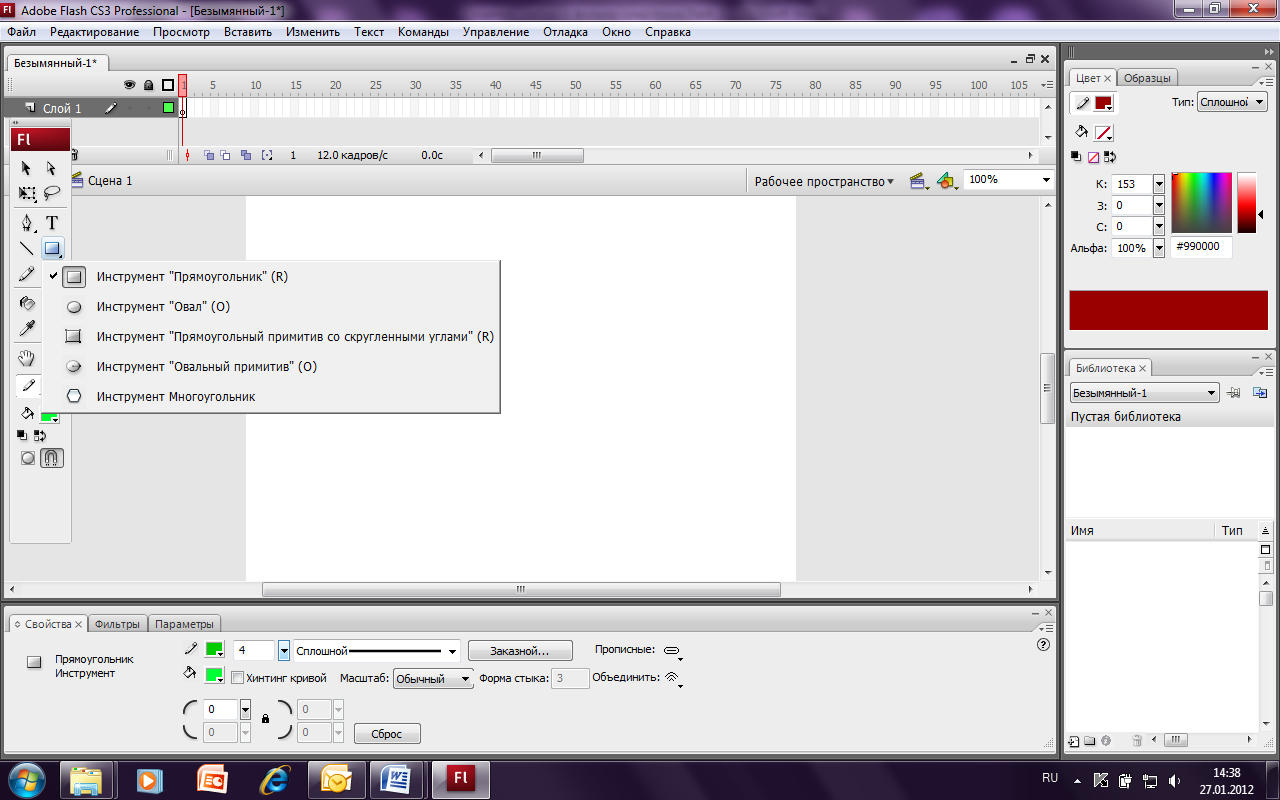Toggle the corner radius lock
This screenshot has height=800, width=1280.
coord(265,719)
